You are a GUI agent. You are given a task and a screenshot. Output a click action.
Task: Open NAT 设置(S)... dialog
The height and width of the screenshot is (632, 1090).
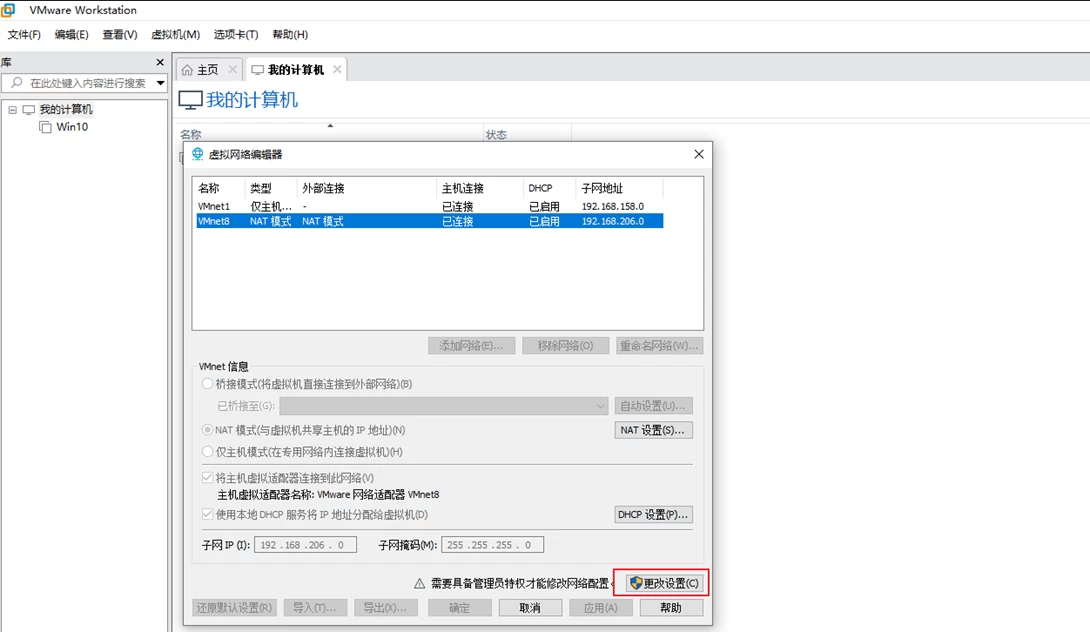point(653,430)
